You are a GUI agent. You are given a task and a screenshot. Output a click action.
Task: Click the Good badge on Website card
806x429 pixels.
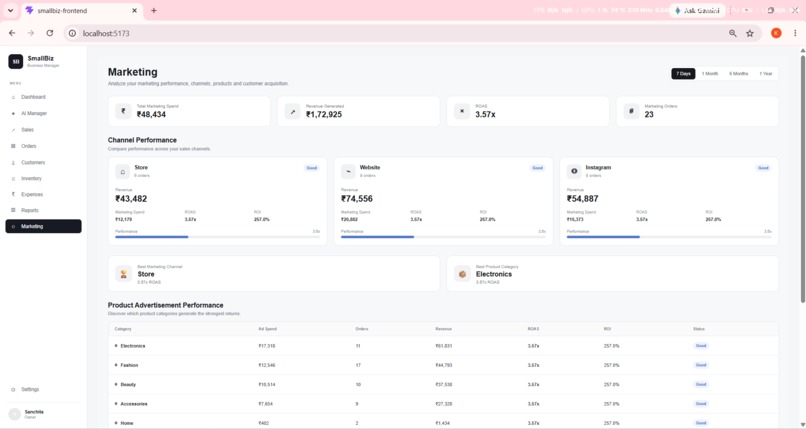537,168
